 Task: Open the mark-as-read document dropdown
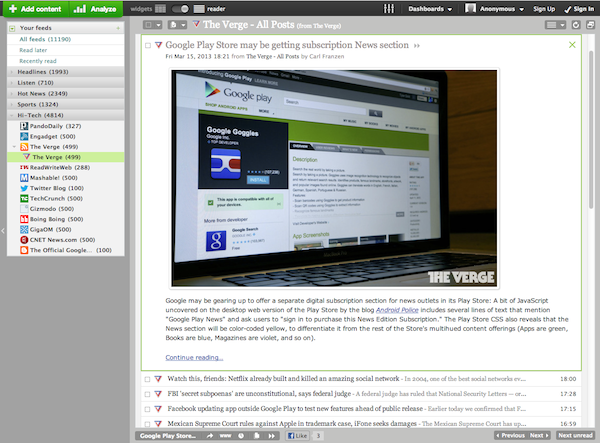point(178,25)
